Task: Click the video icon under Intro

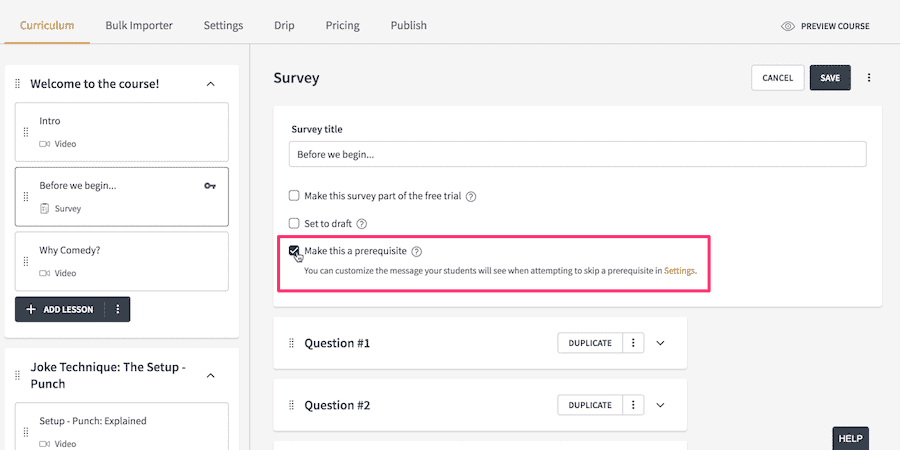Action: point(44,144)
